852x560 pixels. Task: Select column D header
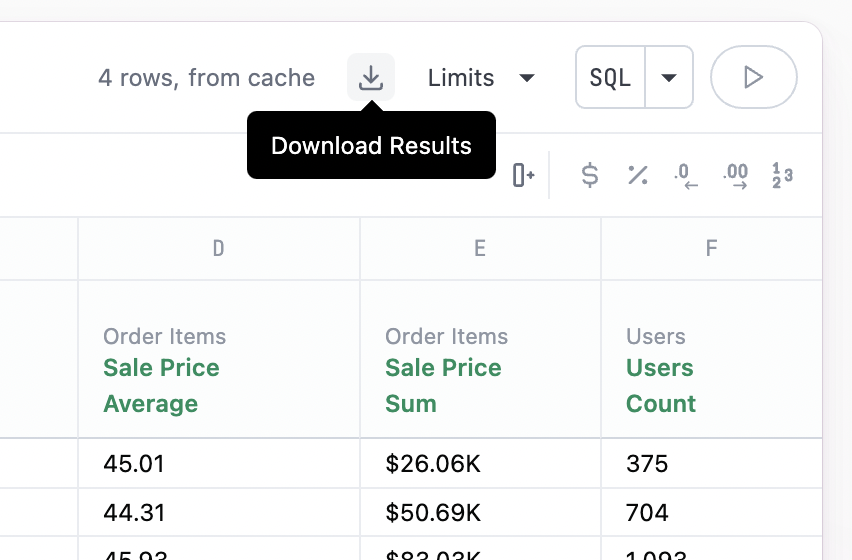click(219, 248)
